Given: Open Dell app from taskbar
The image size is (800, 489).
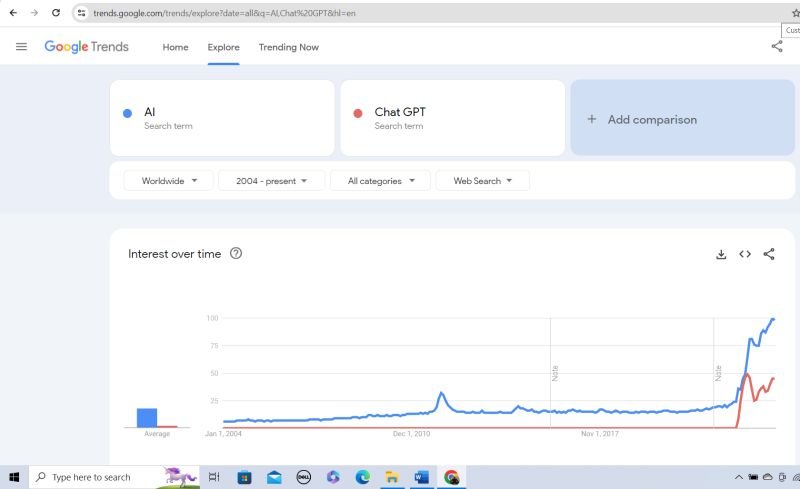Looking at the screenshot, I should click(304, 477).
